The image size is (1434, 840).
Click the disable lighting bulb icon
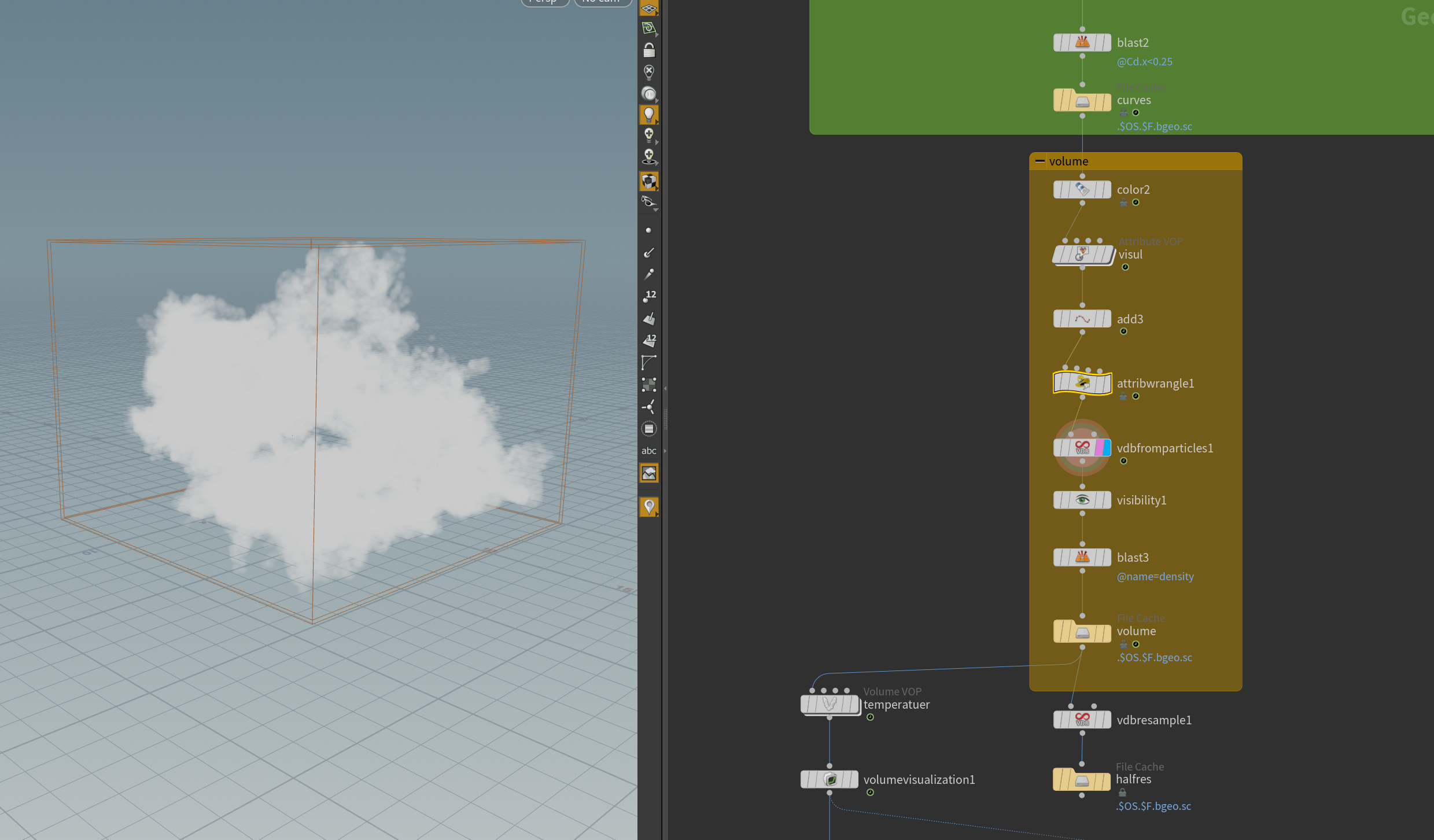pos(649,72)
